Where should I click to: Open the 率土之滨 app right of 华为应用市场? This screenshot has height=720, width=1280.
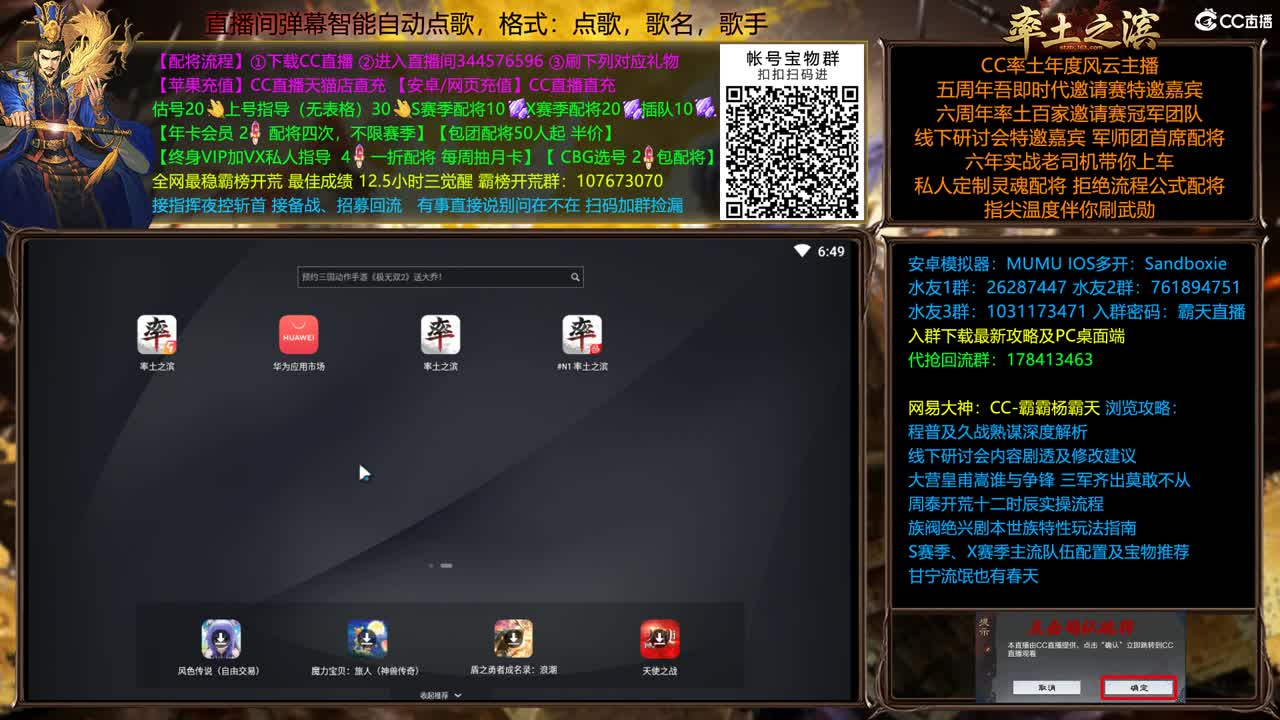tap(440, 335)
